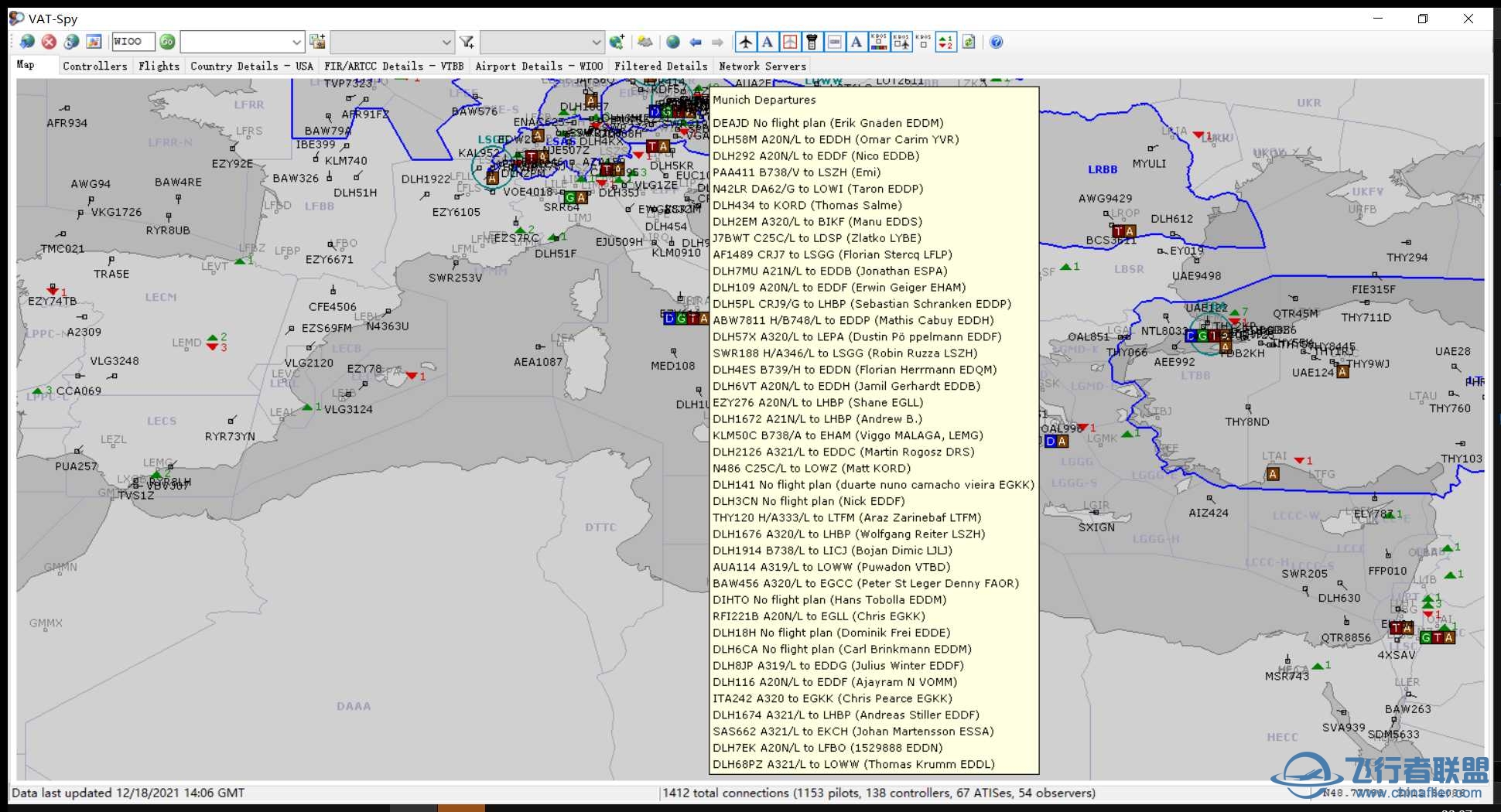1501x812 pixels.
Task: Click the add map bookmark icon
Action: click(317, 42)
